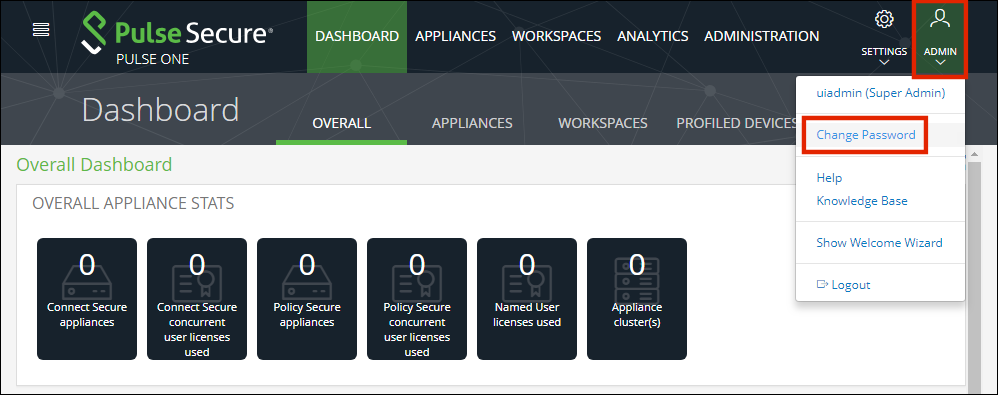This screenshot has width=998, height=395.
Task: Click the Overall Dashboard heading
Action: [94, 165]
